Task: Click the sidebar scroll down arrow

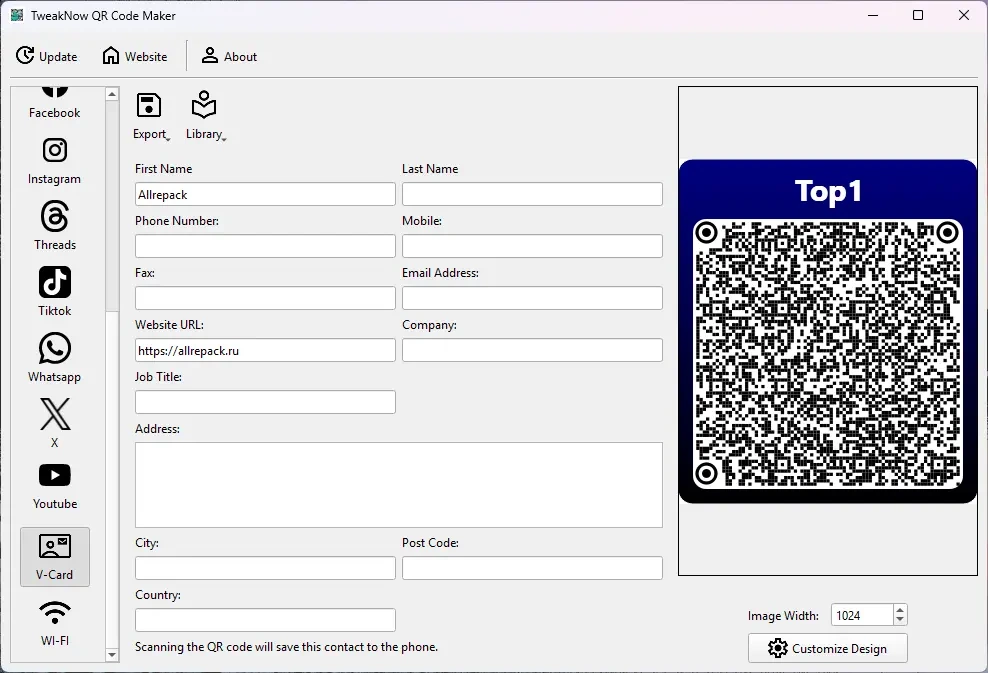Action: 112,655
